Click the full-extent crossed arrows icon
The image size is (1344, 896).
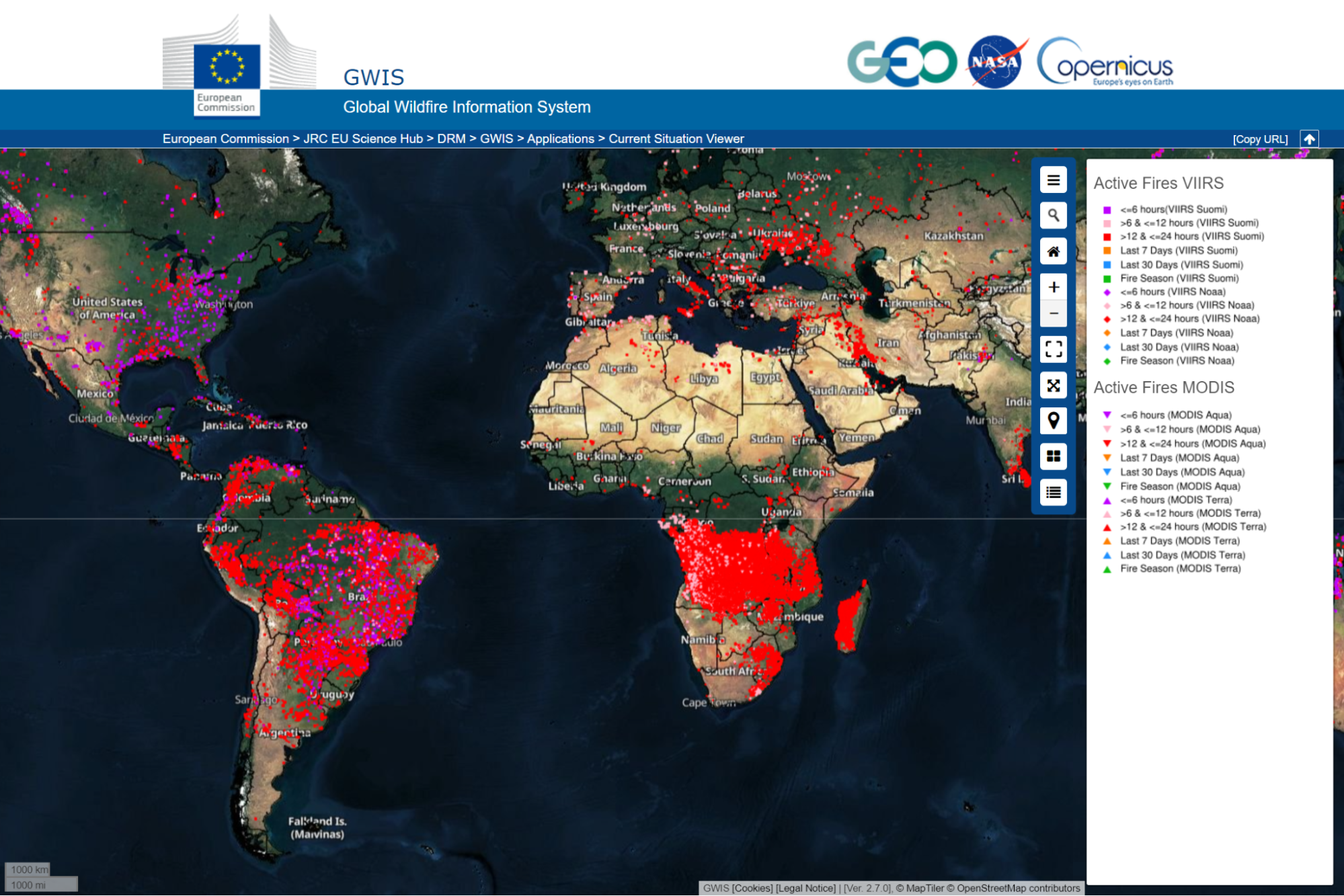coord(1053,385)
